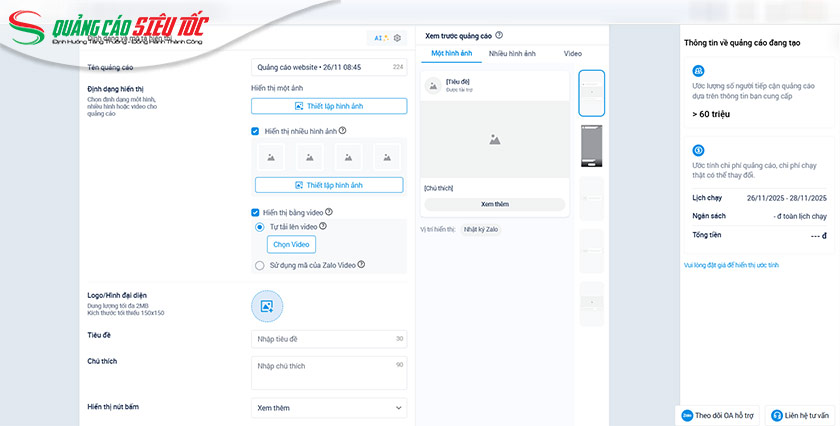Viewport: 840px width, 426px height.
Task: Click the Liên hệ tư vấn button
Action: tap(800, 414)
